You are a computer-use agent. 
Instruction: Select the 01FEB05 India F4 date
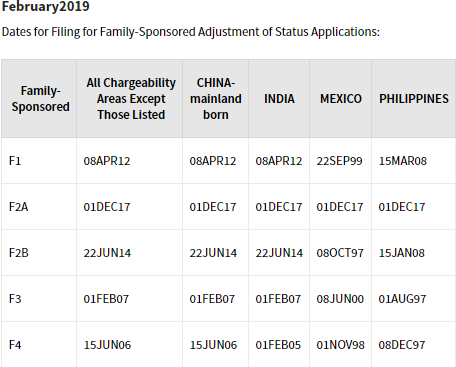278,345
